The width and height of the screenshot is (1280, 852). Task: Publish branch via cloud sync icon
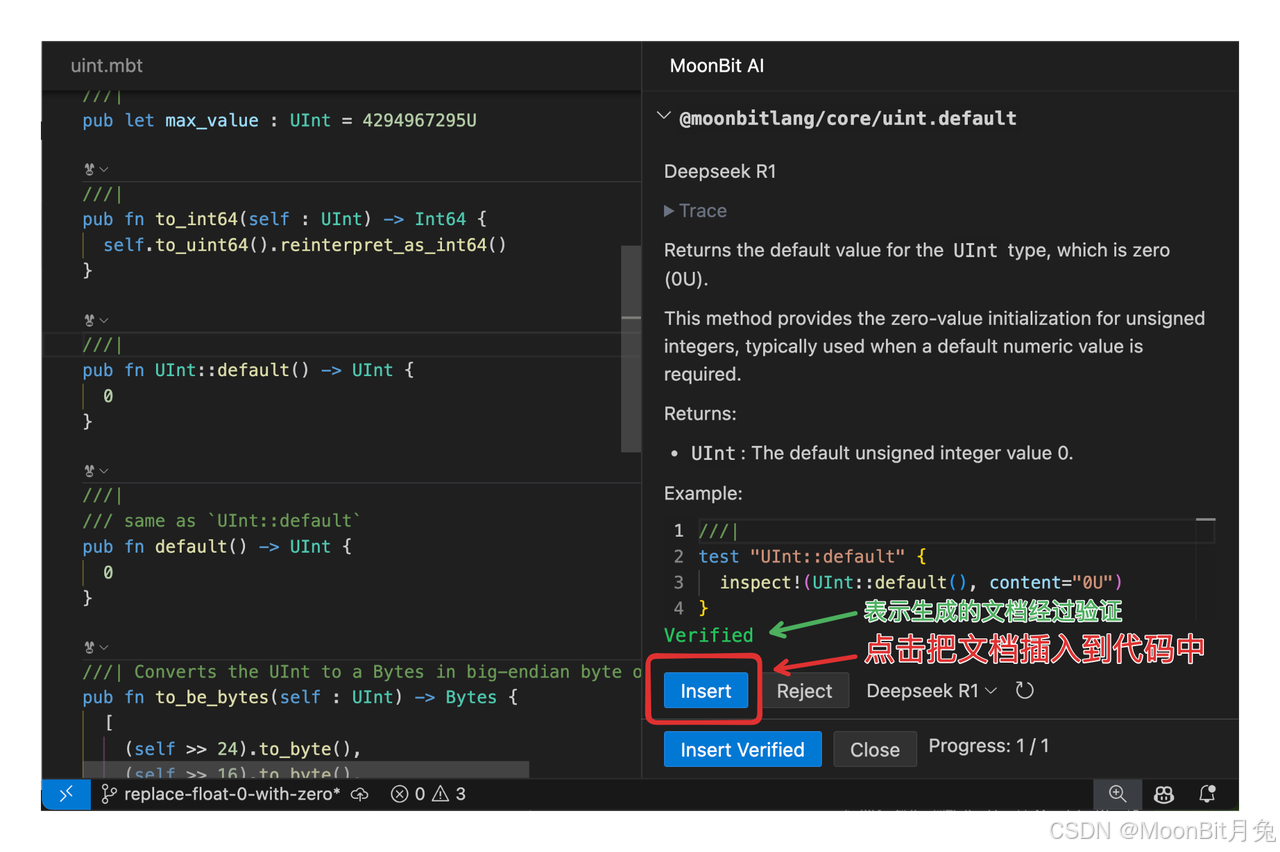pos(360,794)
